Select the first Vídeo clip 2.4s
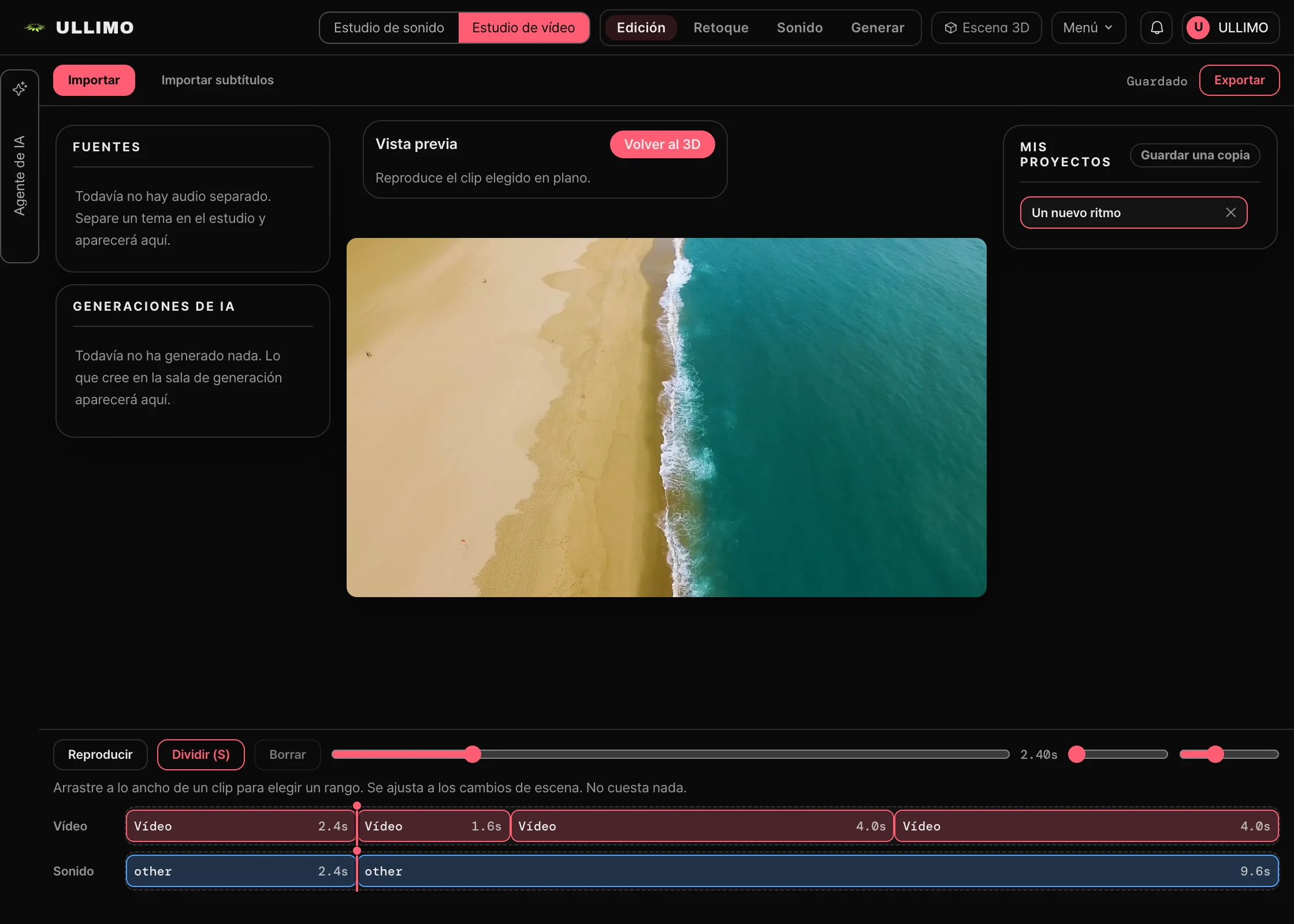This screenshot has width=1294, height=924. pos(240,826)
